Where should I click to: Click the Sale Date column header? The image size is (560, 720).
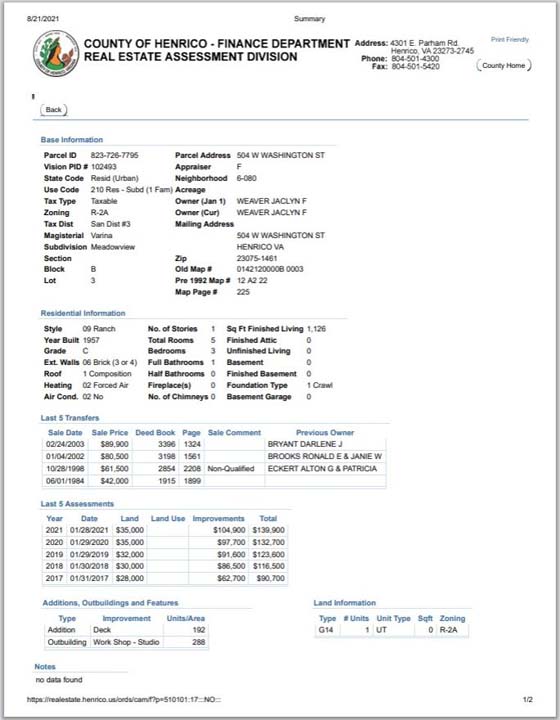65,433
